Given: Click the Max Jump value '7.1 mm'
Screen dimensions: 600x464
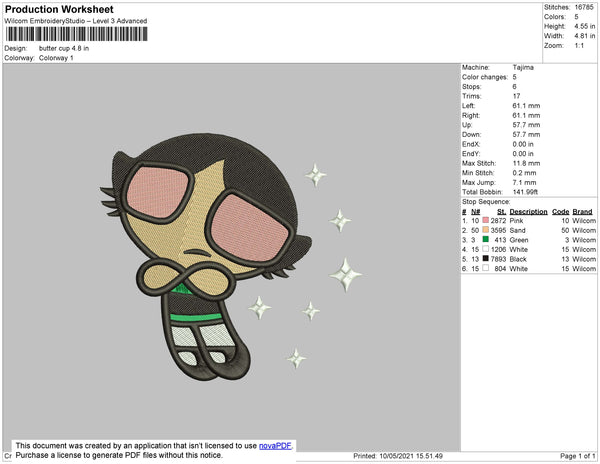Looking at the screenshot, I should click(x=524, y=182).
